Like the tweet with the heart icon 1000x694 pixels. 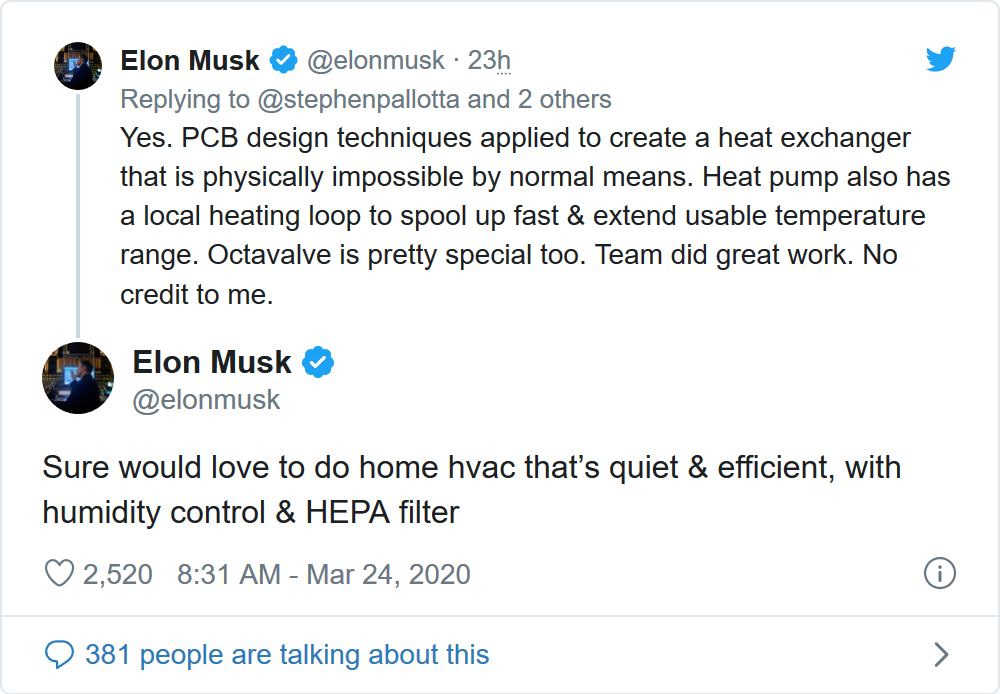point(60,574)
